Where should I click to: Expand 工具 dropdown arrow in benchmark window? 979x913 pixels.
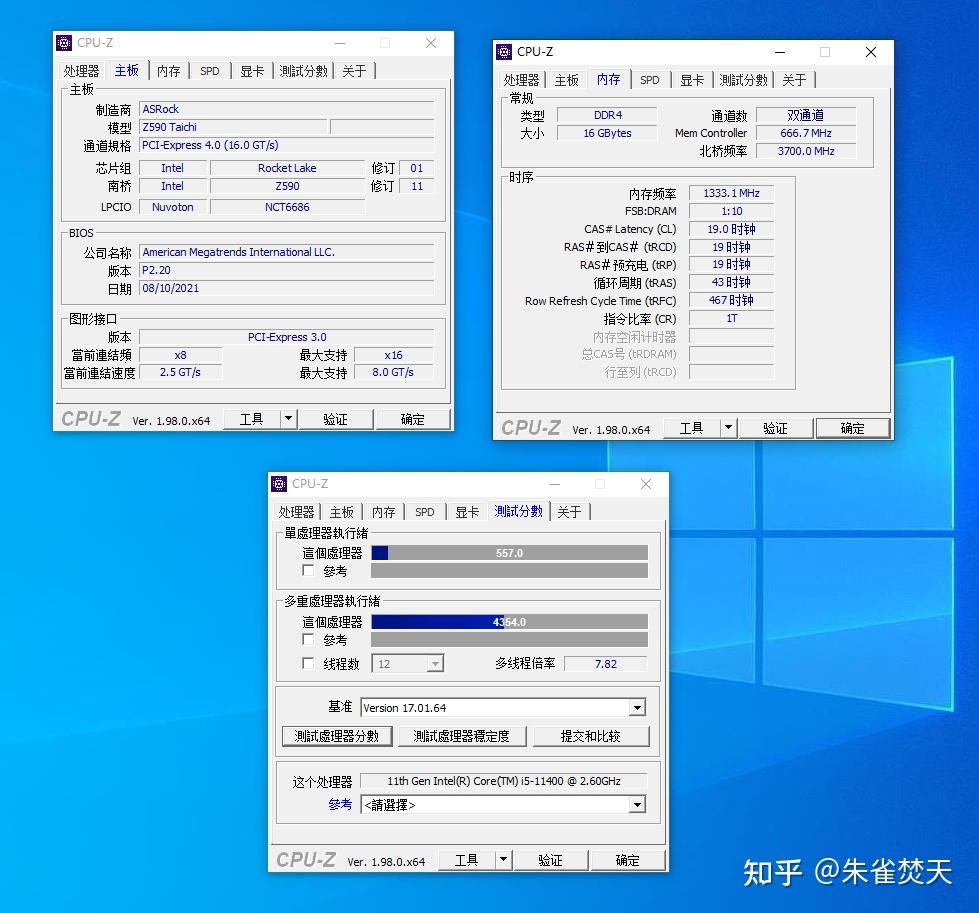(x=503, y=860)
